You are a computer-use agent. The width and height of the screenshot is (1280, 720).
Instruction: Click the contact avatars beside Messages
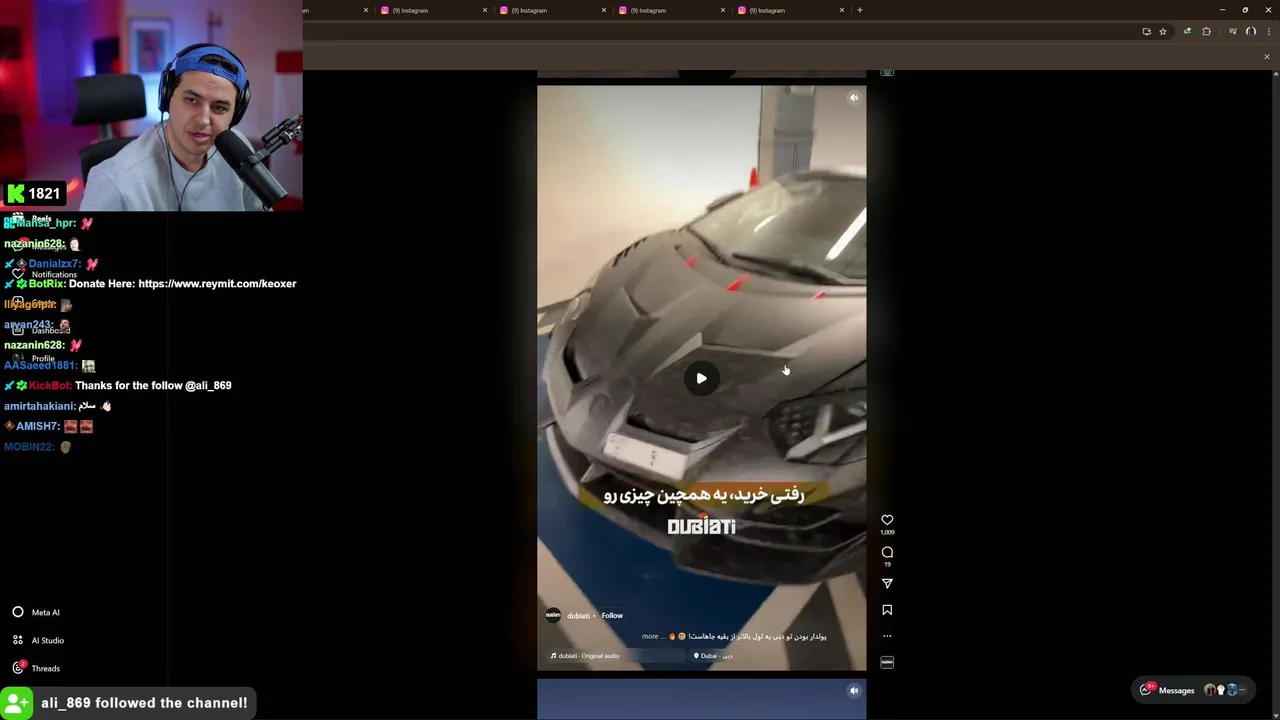point(1227,690)
